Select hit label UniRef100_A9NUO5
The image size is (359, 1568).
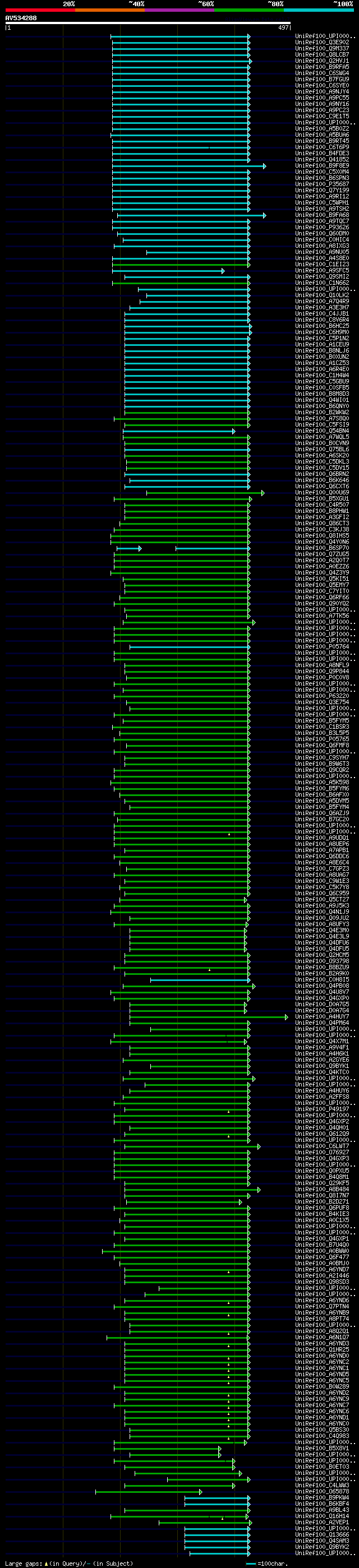(323, 252)
